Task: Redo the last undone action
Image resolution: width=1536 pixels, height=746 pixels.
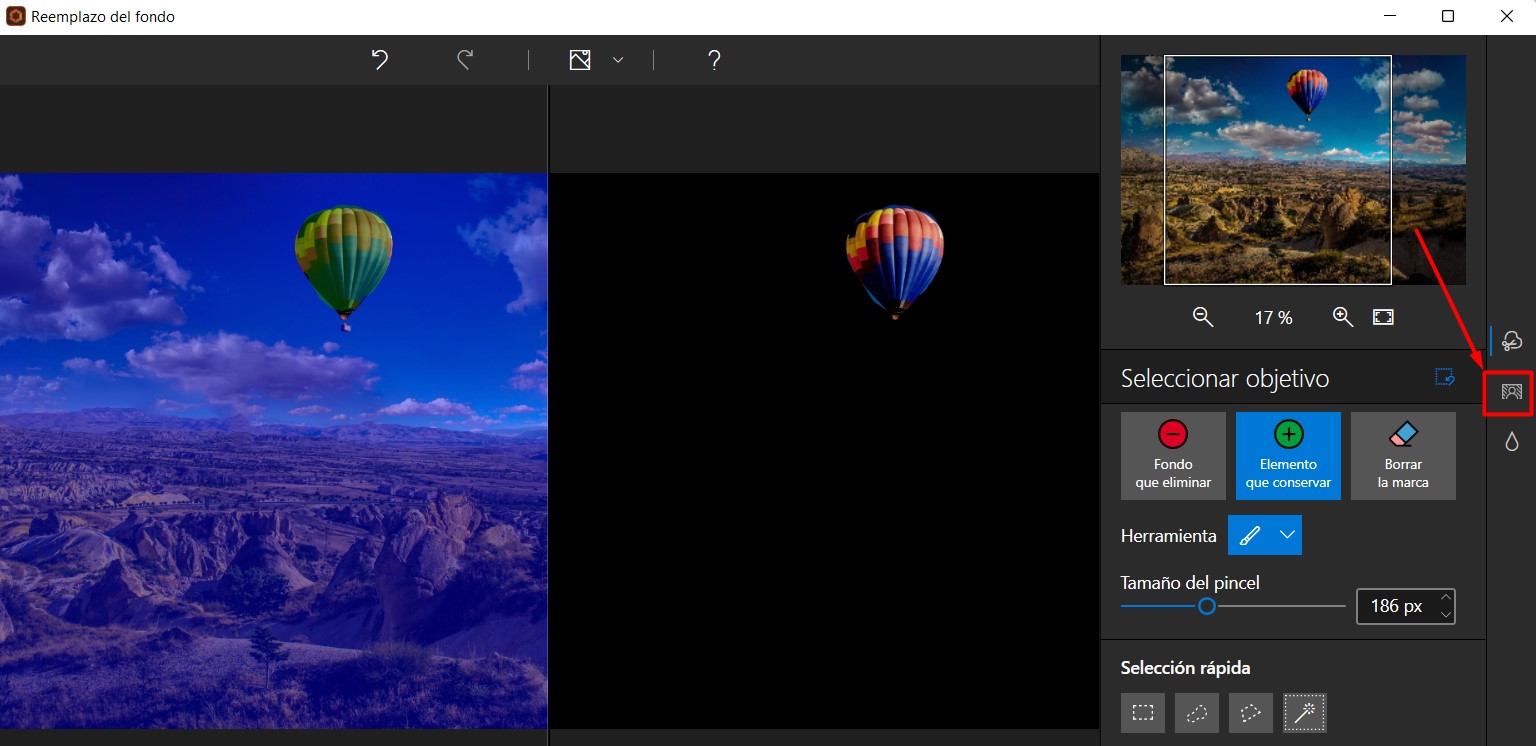Action: coord(465,60)
